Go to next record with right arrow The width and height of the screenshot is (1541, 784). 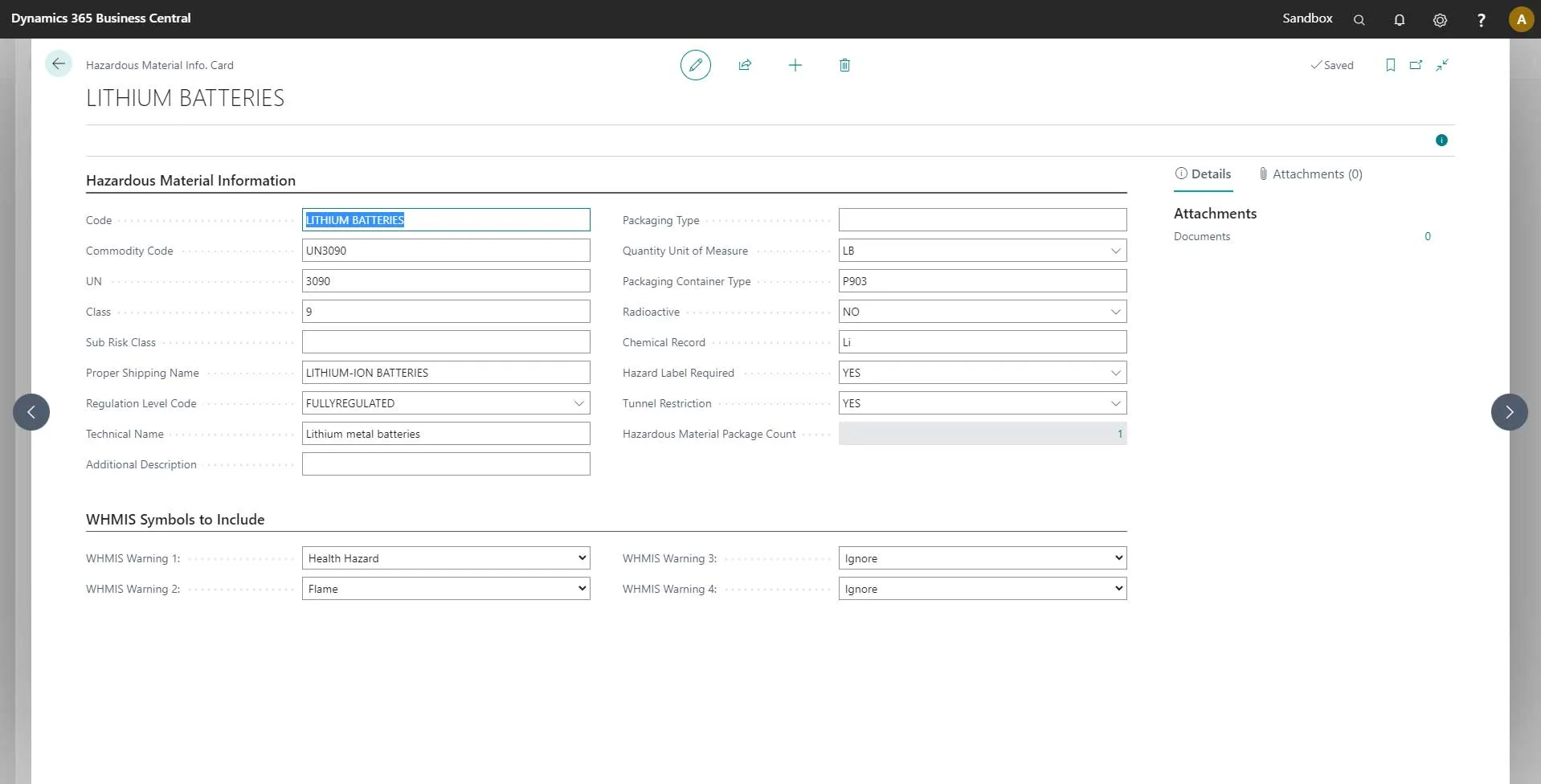coord(1509,412)
